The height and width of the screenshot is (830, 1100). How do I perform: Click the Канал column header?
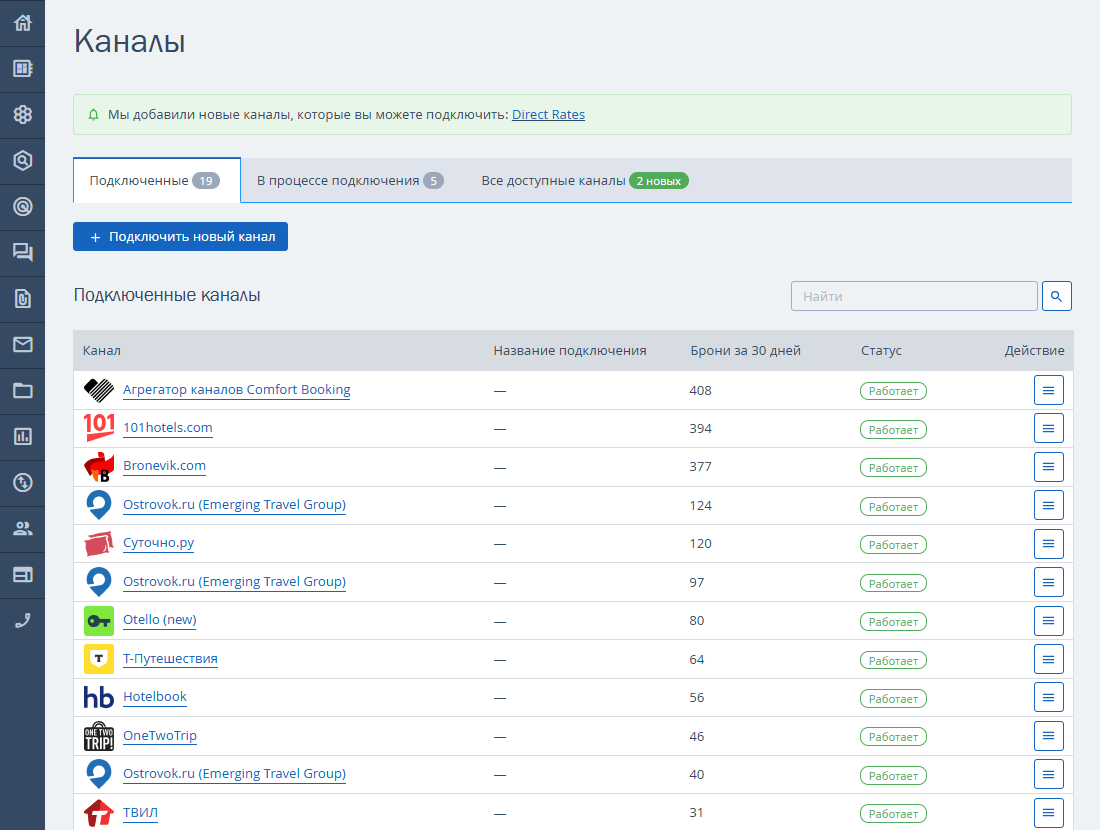click(102, 350)
